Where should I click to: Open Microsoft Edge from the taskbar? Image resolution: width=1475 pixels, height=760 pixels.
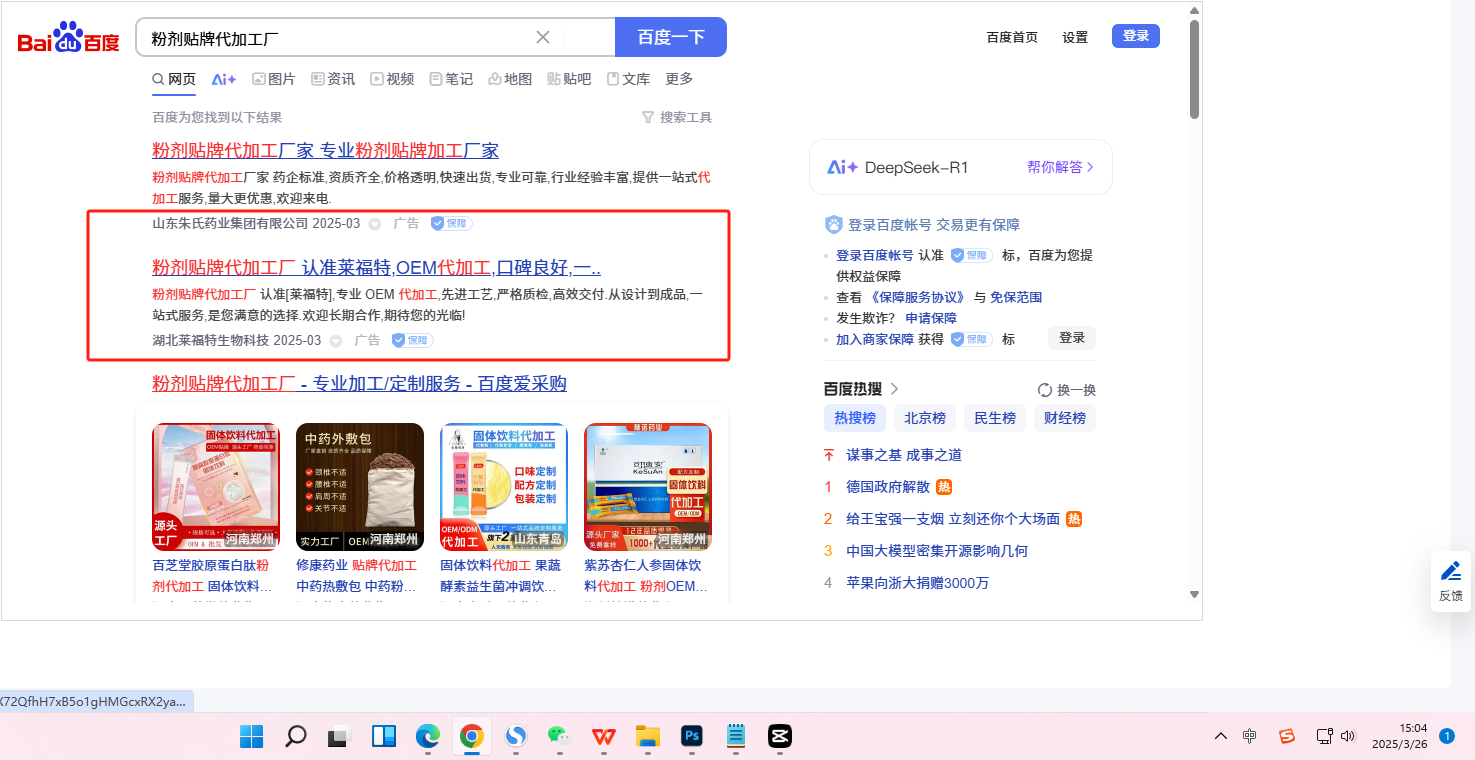click(428, 737)
